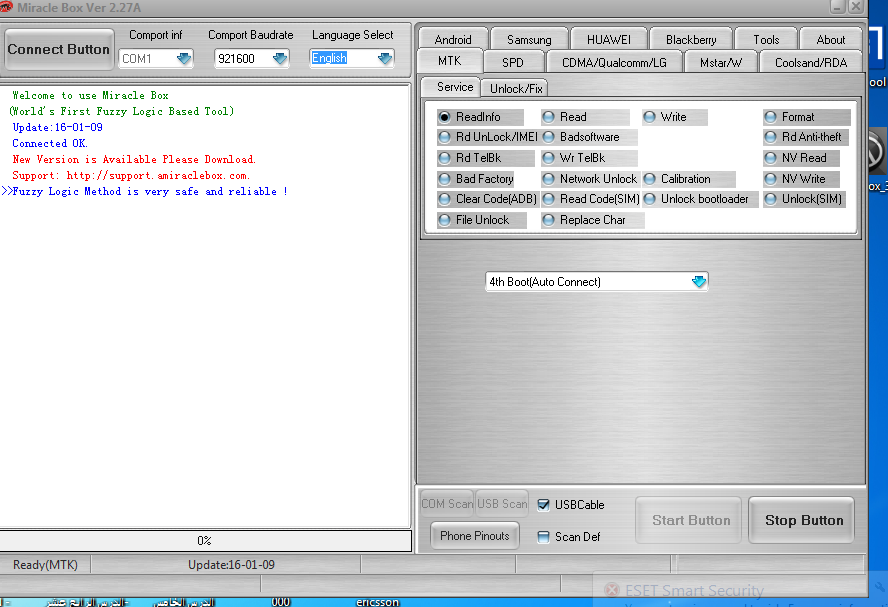Click the Start Button
The width and height of the screenshot is (888, 607).
pyautogui.click(x=689, y=520)
